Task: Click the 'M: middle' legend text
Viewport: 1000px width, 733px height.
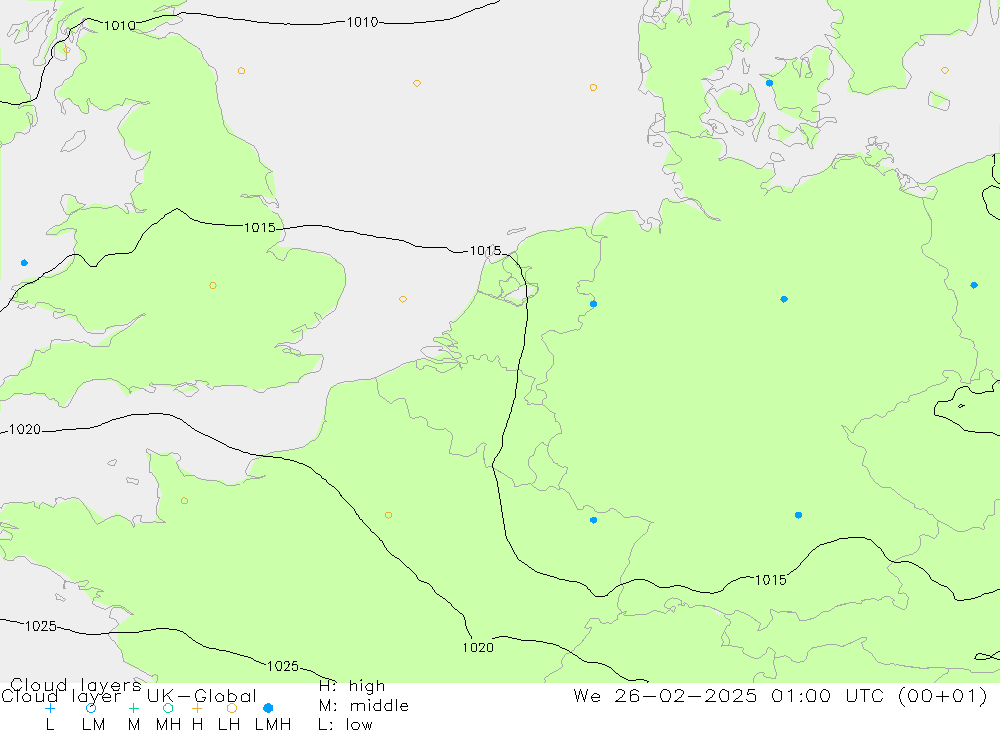Action: click(364, 706)
